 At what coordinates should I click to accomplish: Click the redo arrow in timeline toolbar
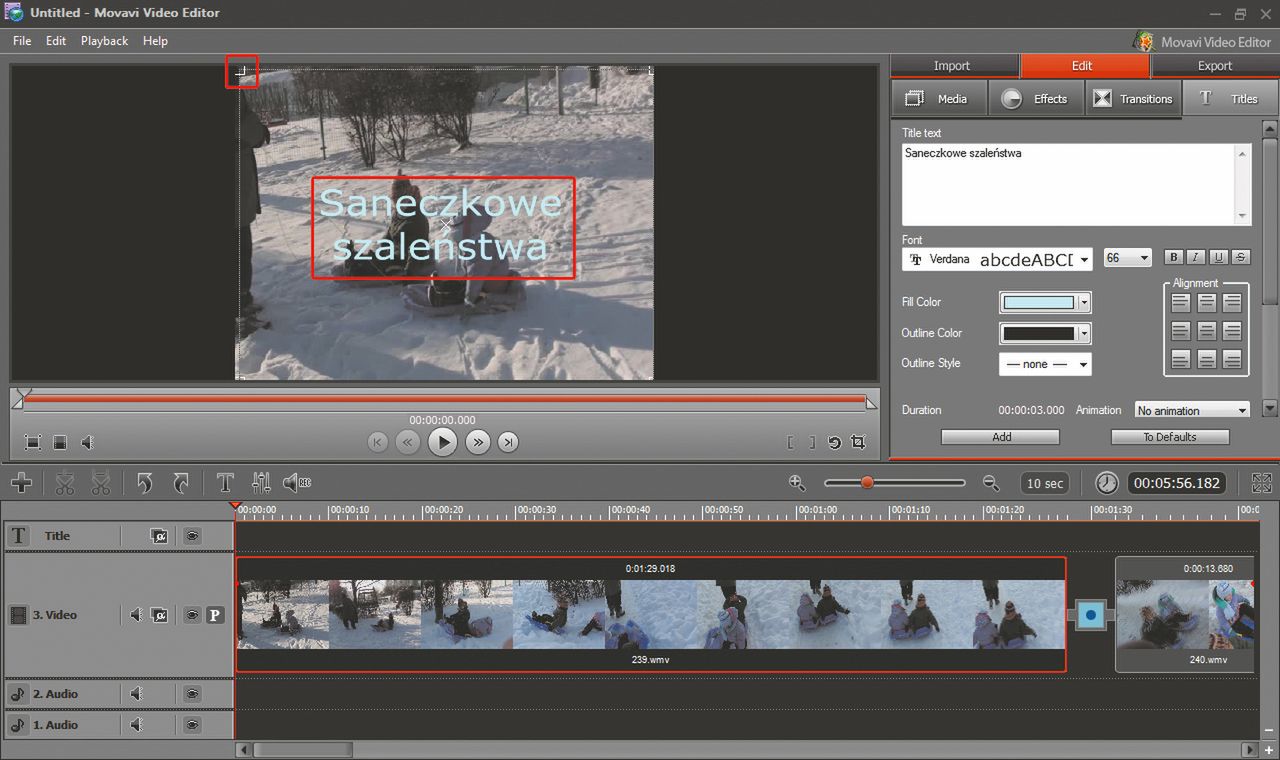coord(181,483)
